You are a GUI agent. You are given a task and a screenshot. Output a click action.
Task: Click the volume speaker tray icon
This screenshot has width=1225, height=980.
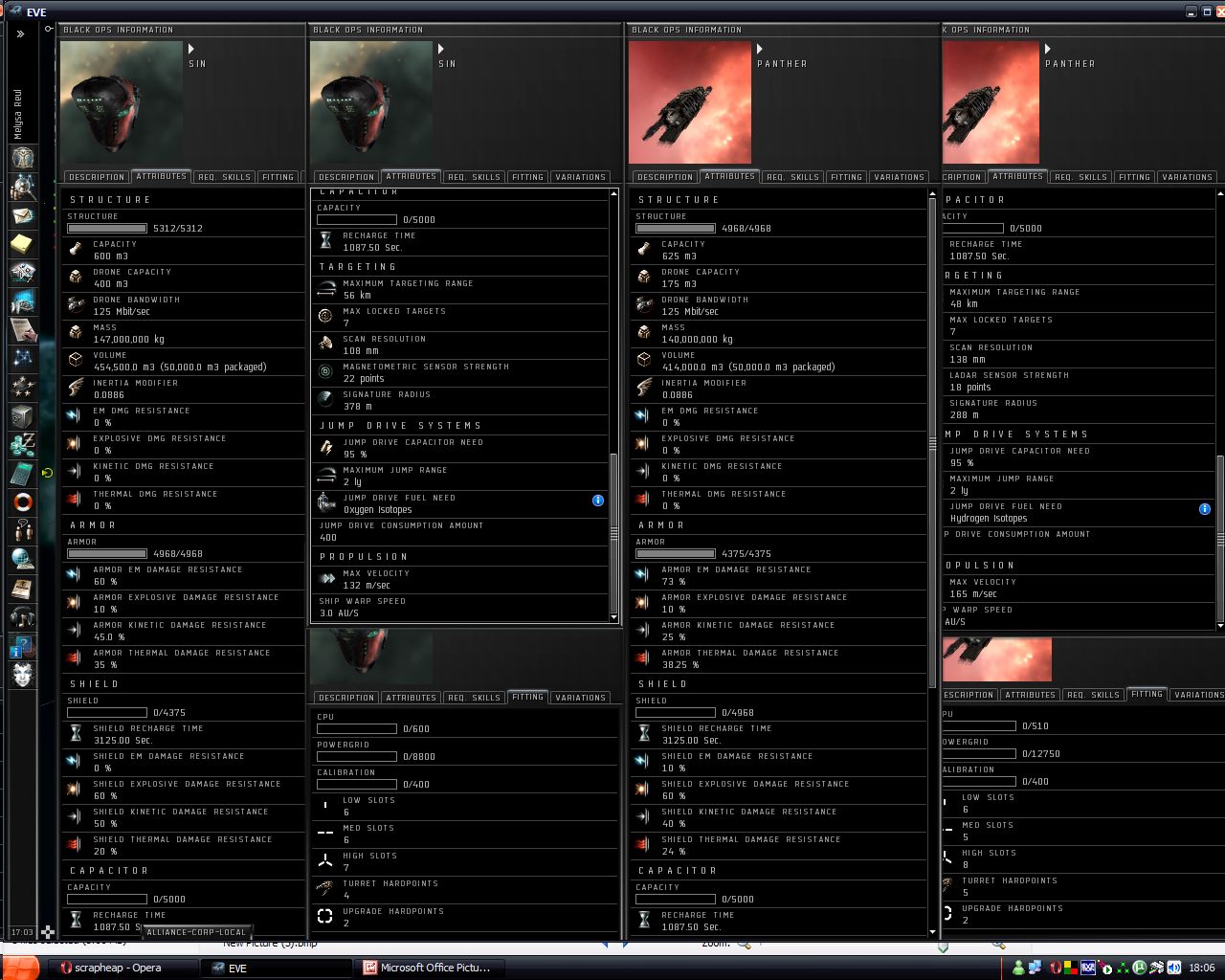click(x=1173, y=968)
